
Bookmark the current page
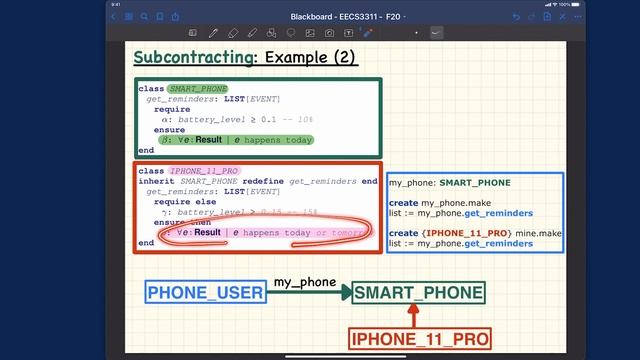[160, 17]
